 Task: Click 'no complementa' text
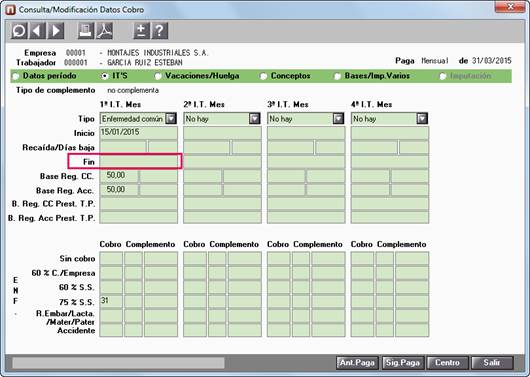coord(133,91)
